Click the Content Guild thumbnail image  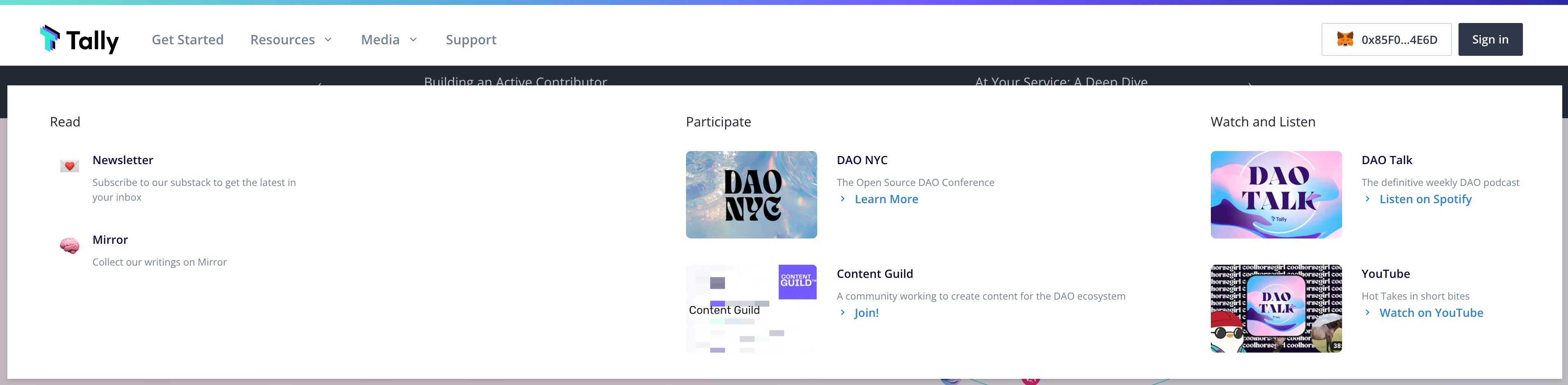coord(751,308)
